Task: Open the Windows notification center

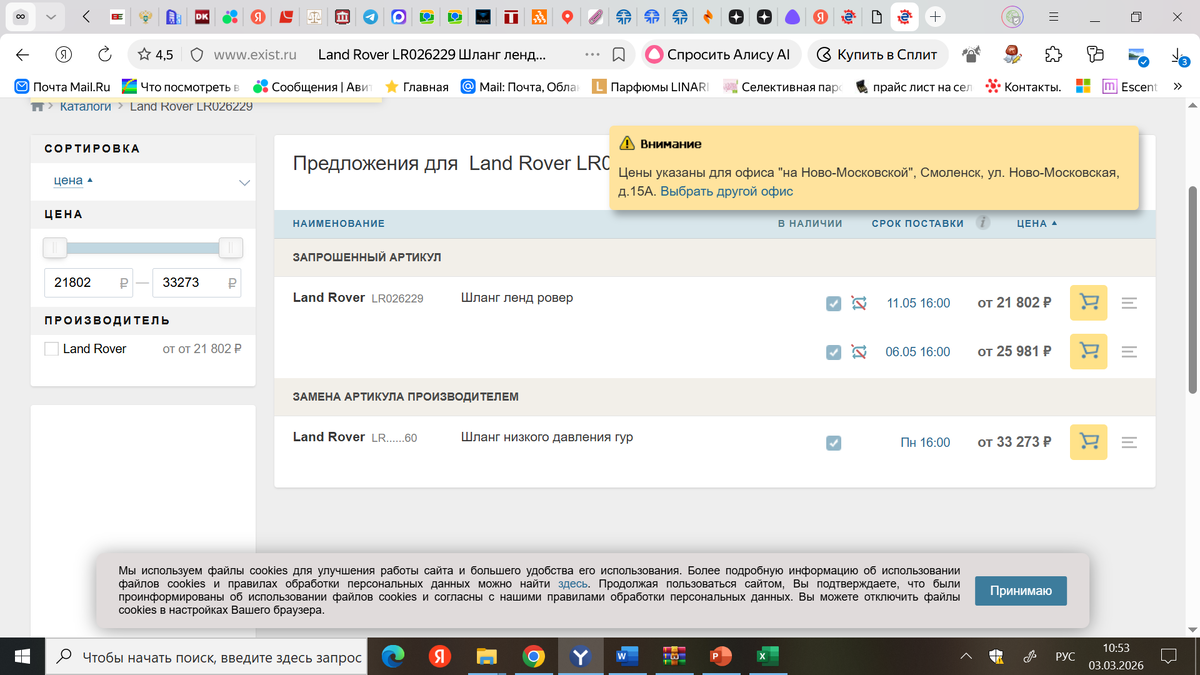Action: coord(1168,656)
